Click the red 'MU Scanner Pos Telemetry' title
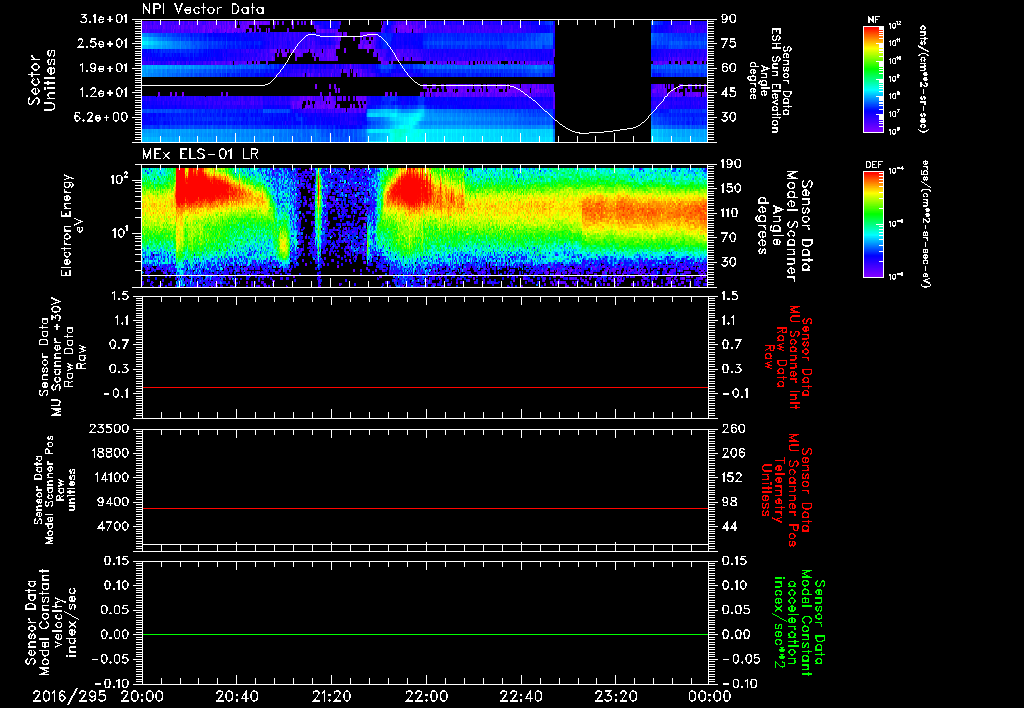 pos(786,490)
